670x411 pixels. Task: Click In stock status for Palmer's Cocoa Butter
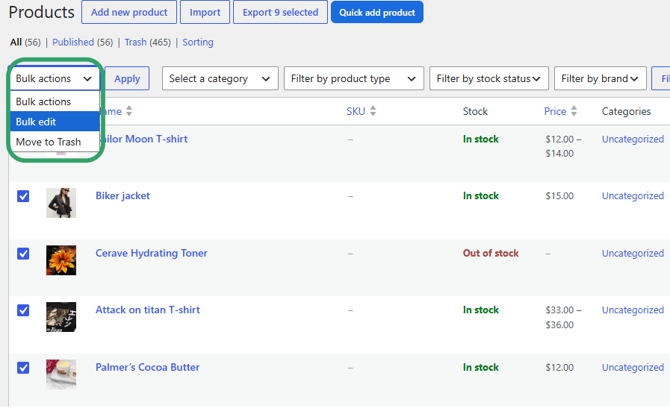tap(481, 367)
